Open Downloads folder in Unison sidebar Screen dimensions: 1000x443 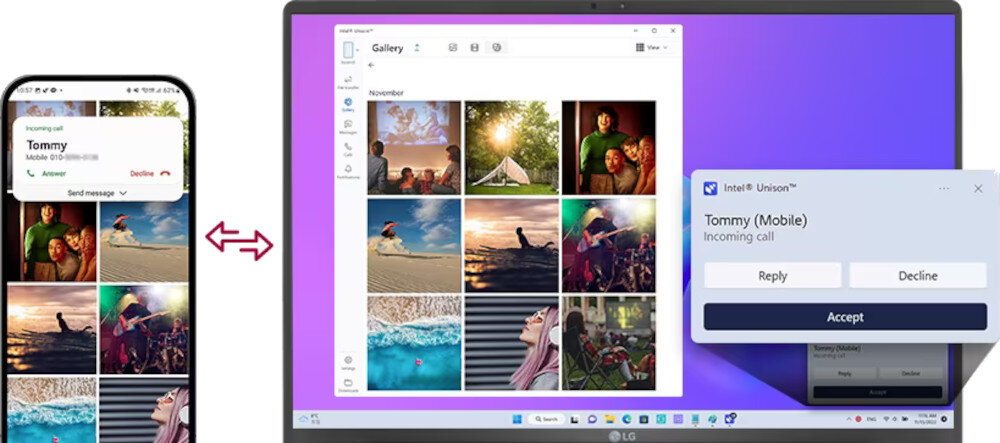click(348, 385)
